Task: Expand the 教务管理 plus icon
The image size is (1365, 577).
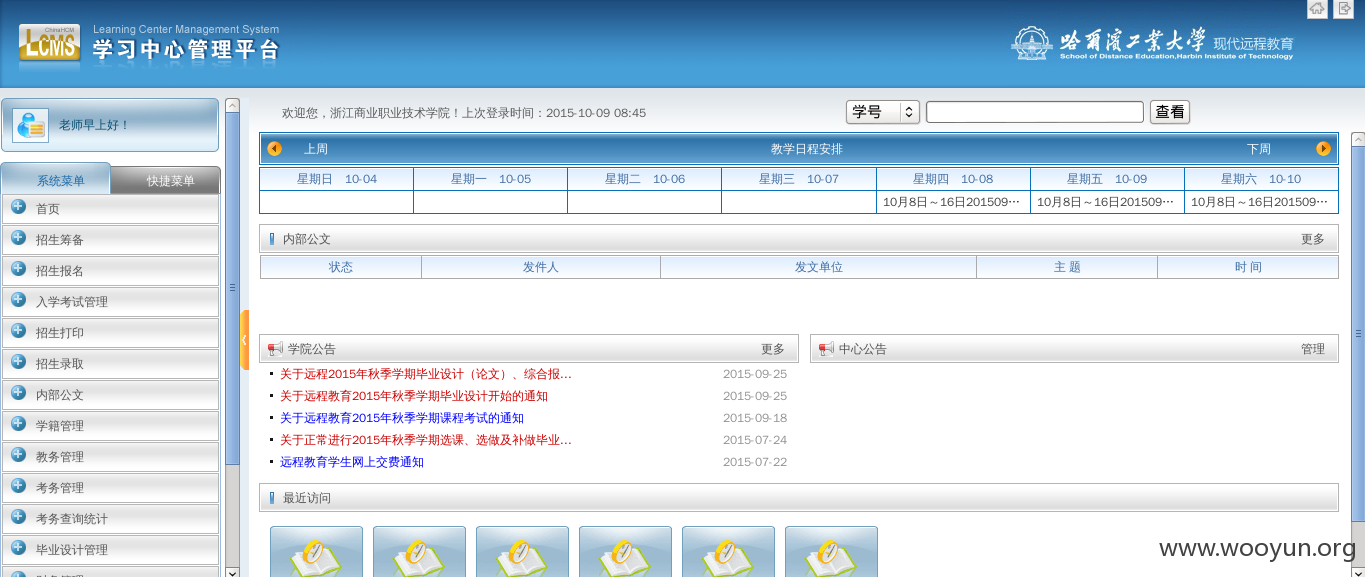Action: pyautogui.click(x=18, y=456)
